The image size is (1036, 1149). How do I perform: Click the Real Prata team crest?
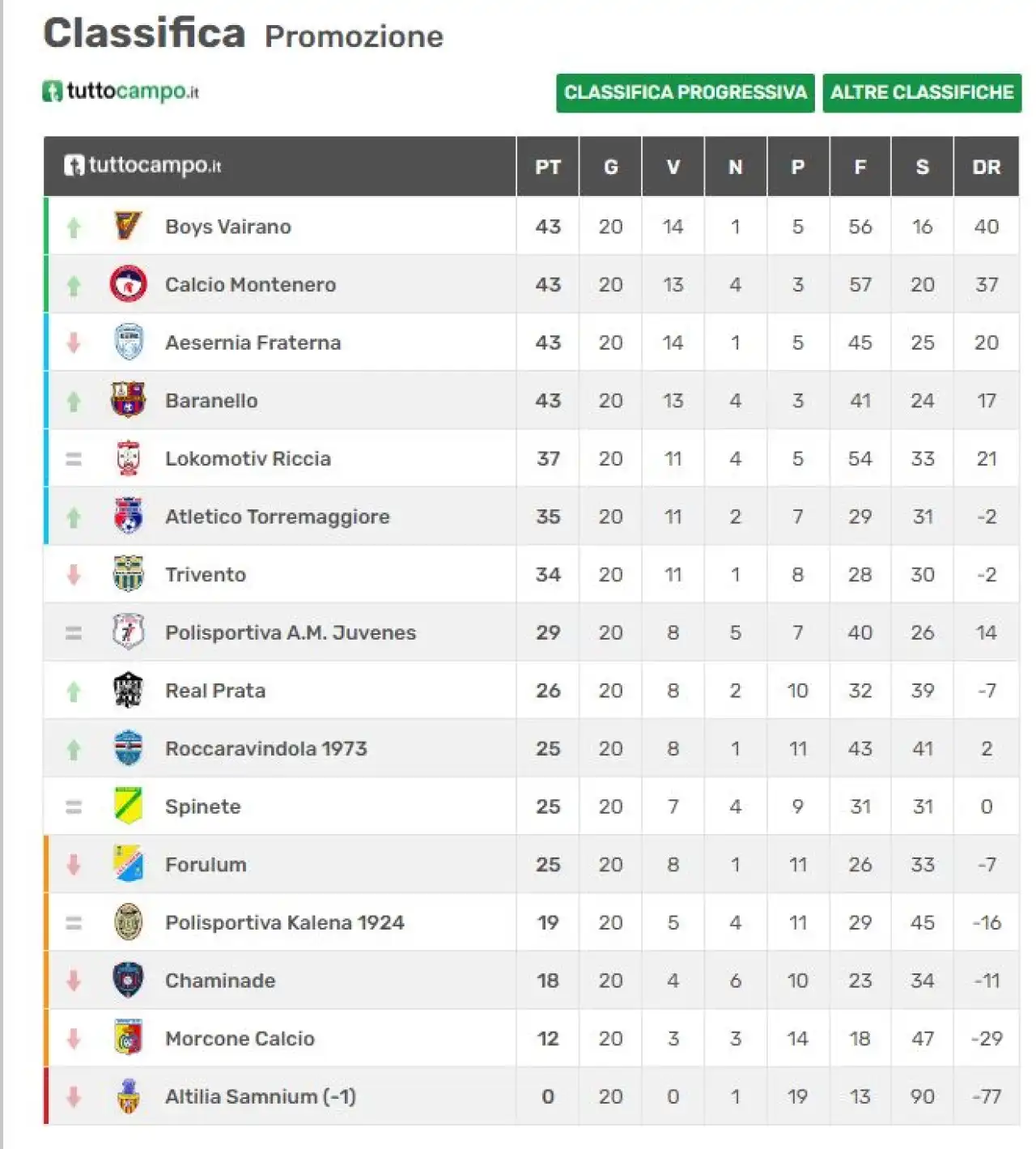(128, 690)
